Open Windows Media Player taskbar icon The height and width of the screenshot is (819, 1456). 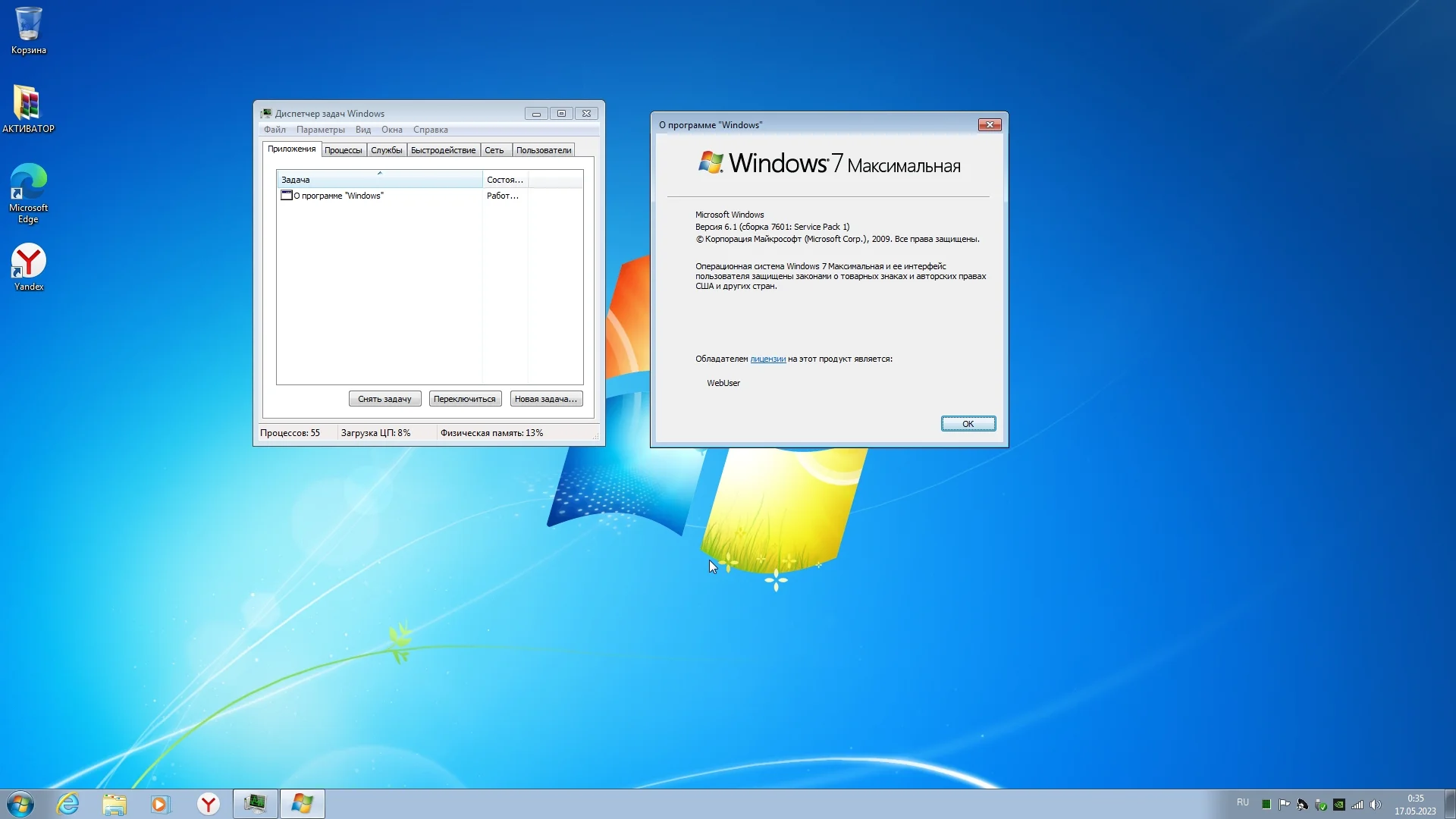tap(161, 804)
